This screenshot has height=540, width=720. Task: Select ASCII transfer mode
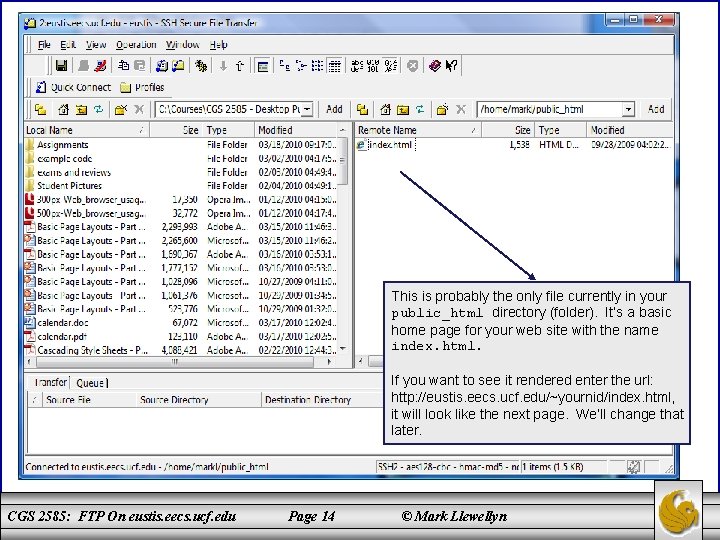(x=357, y=66)
